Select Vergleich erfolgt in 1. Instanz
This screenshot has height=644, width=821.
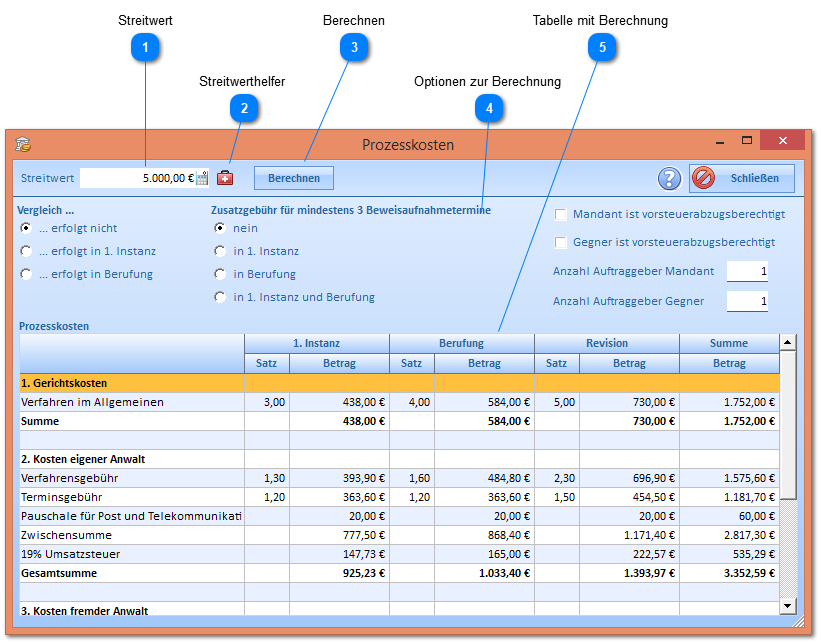26,251
